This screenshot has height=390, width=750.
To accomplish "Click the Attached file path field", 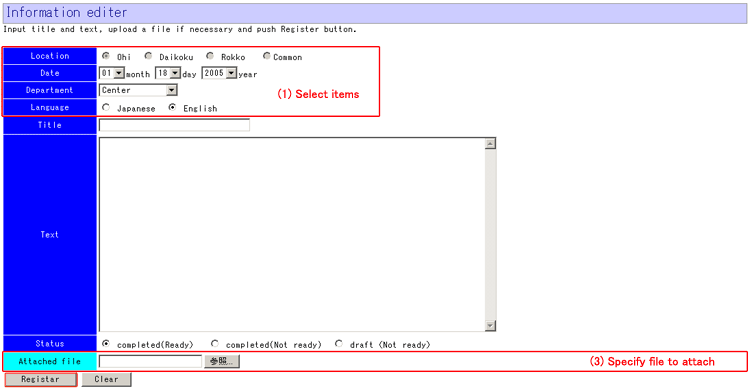I will pyautogui.click(x=150, y=361).
